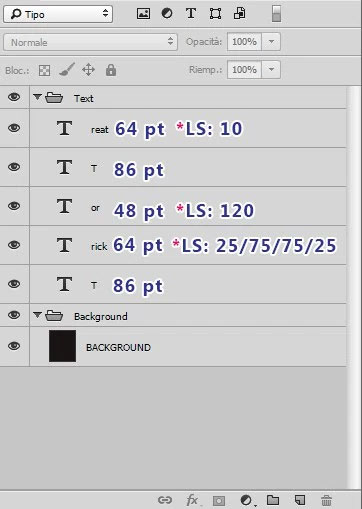Screen dimensions: 362x509
Task: Hide the BACKGROUND layer using its eye icon
Action: (14, 346)
